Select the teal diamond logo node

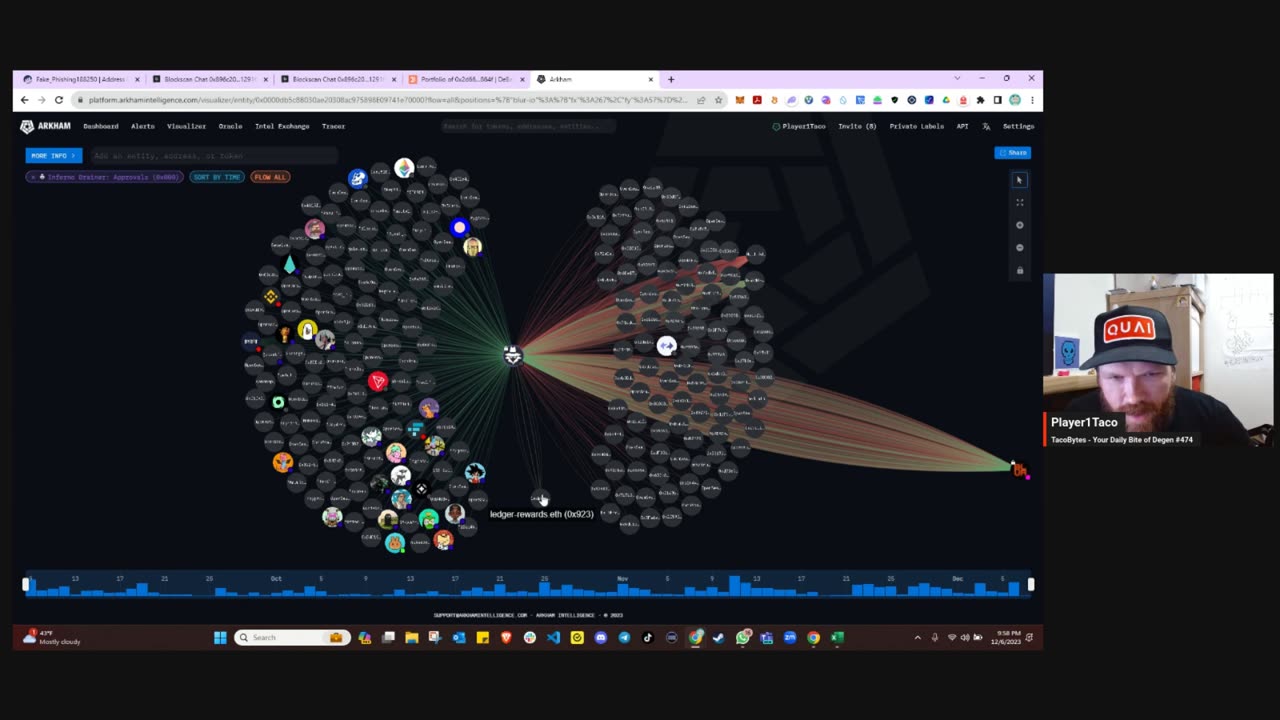[290, 265]
